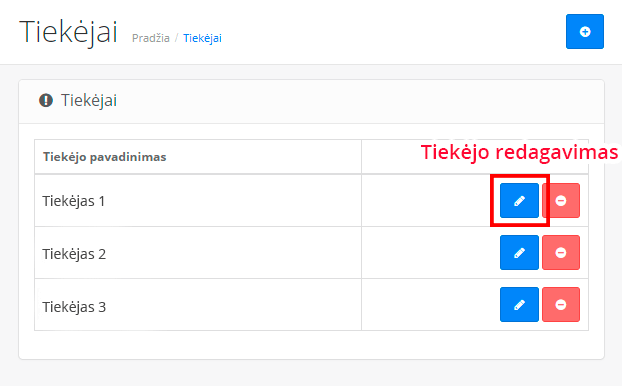
Task: Open the Tiekėjai breadcrumb link
Action: click(202, 38)
